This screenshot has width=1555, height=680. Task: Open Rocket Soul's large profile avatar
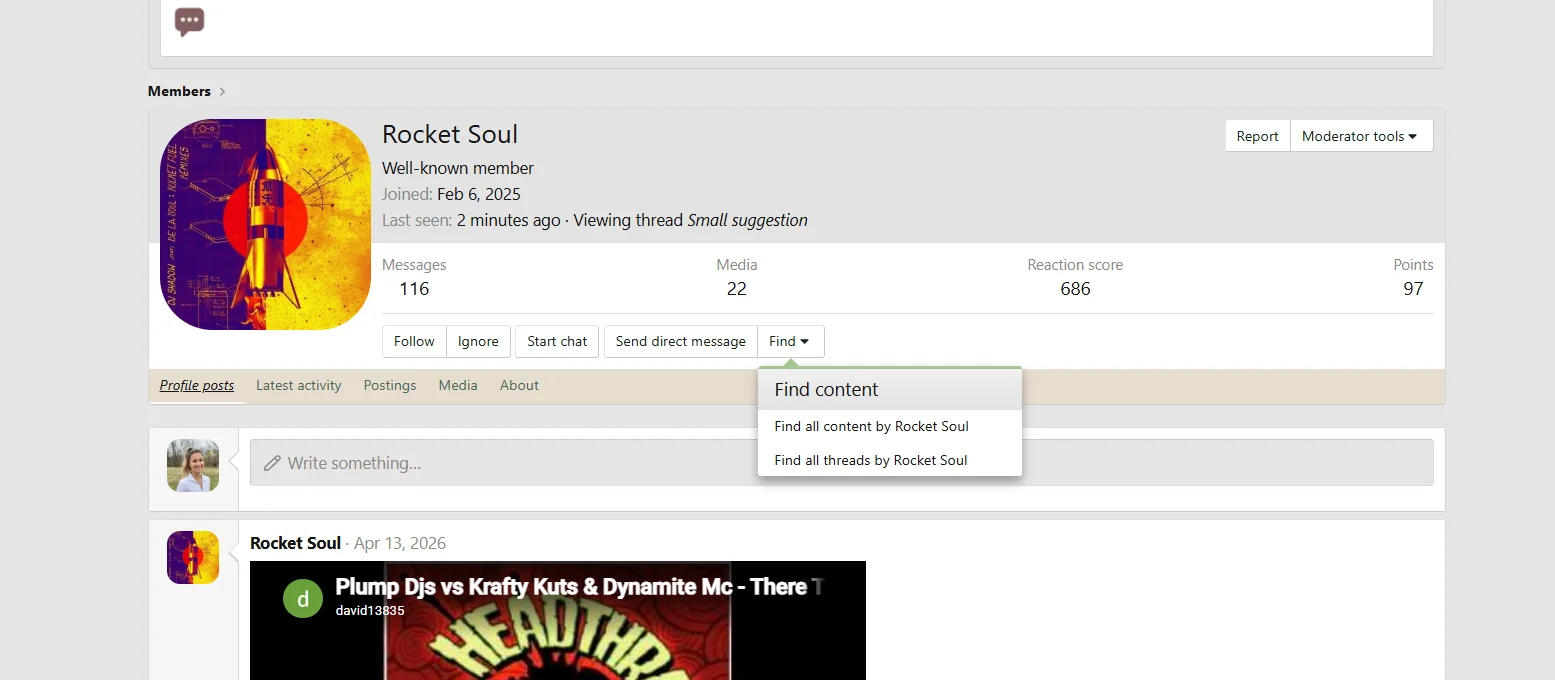[x=265, y=224]
